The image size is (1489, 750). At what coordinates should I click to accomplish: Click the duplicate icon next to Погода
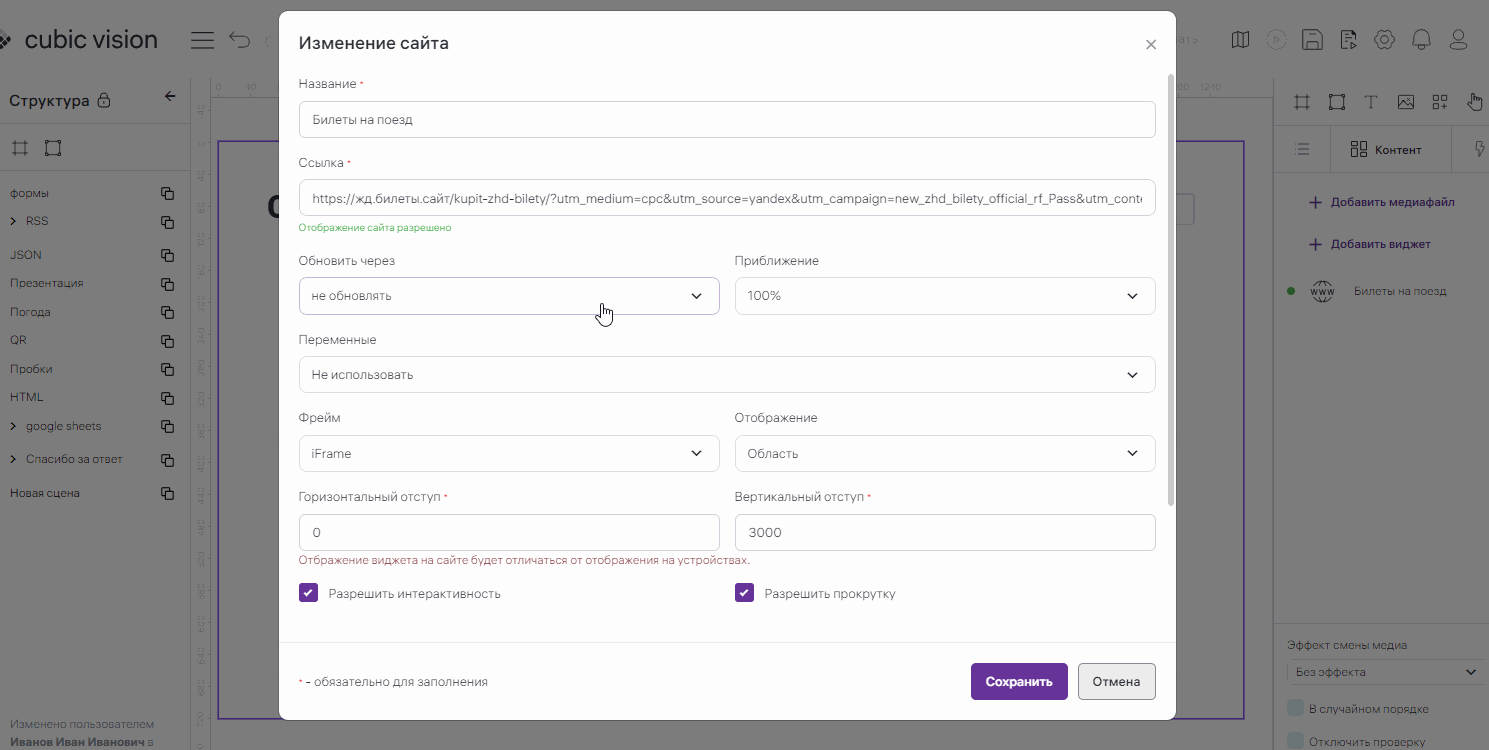point(168,312)
